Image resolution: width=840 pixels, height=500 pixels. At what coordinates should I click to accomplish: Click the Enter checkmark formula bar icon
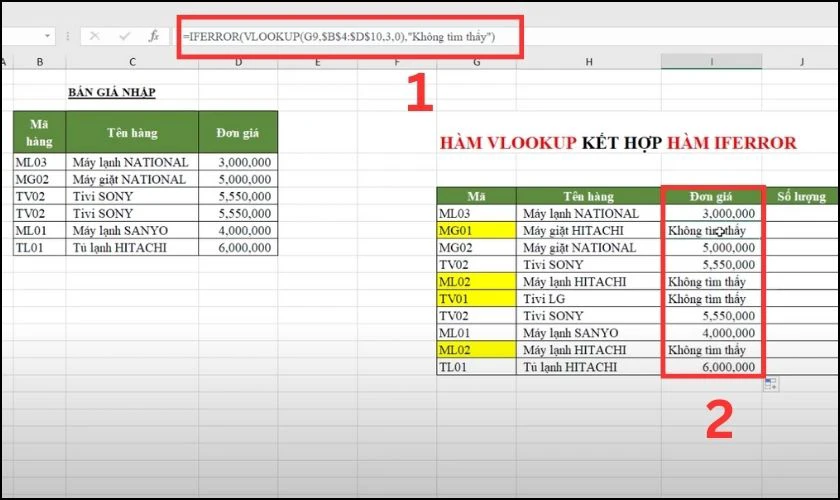(125, 36)
